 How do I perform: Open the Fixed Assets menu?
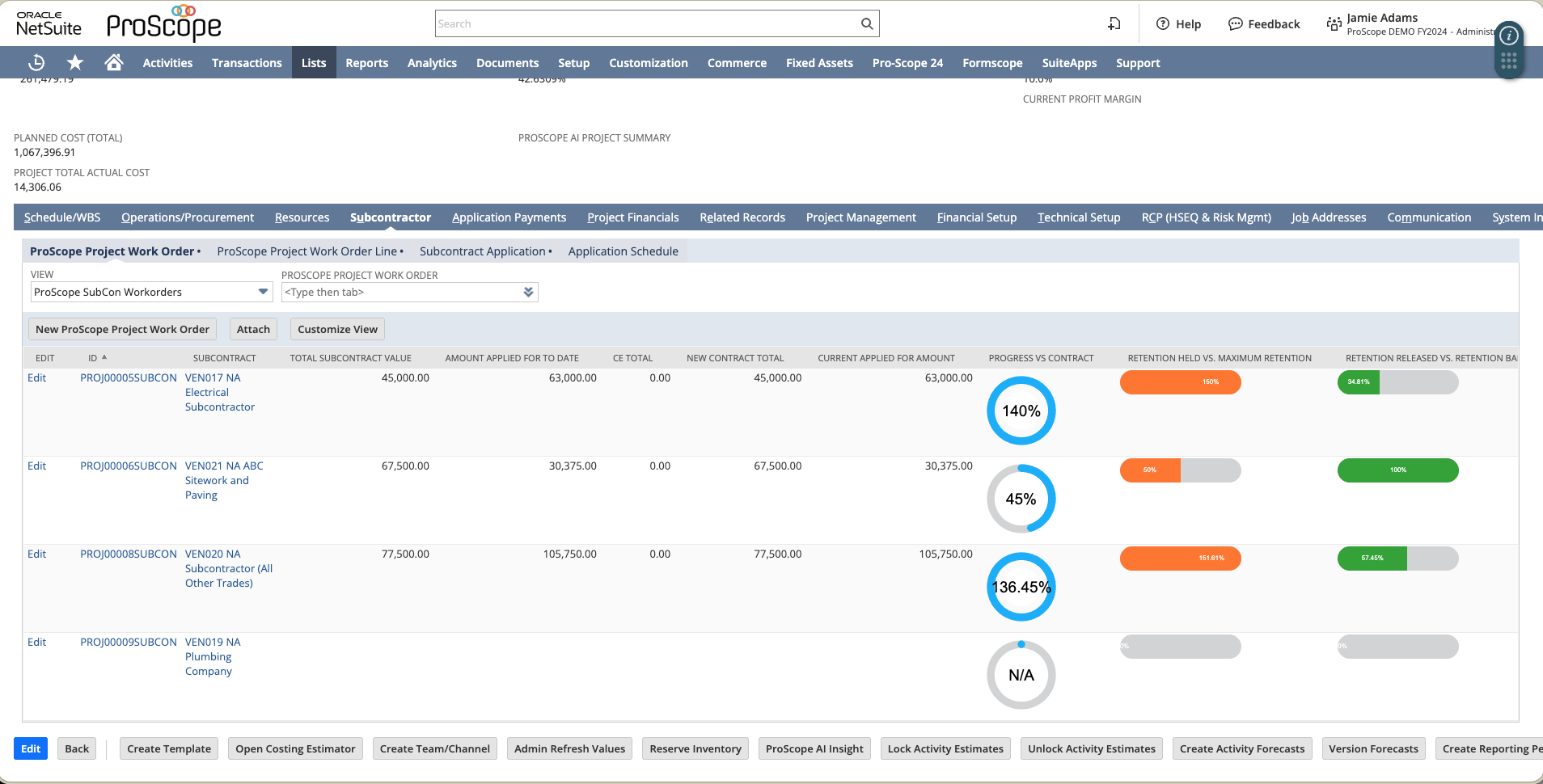pyautogui.click(x=819, y=62)
